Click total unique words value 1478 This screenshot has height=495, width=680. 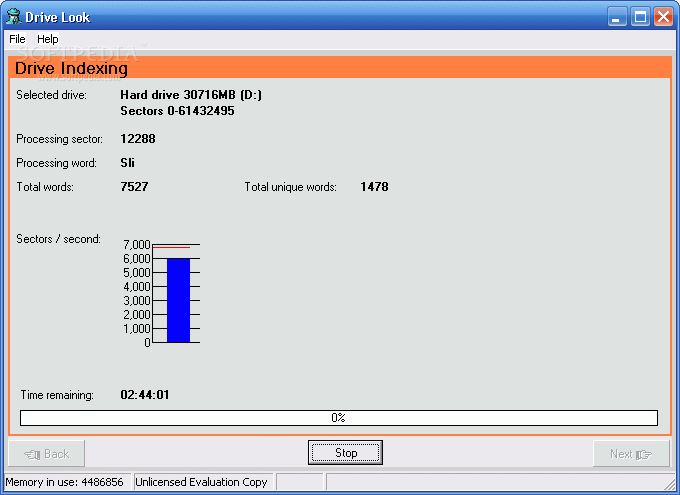pyautogui.click(x=374, y=187)
